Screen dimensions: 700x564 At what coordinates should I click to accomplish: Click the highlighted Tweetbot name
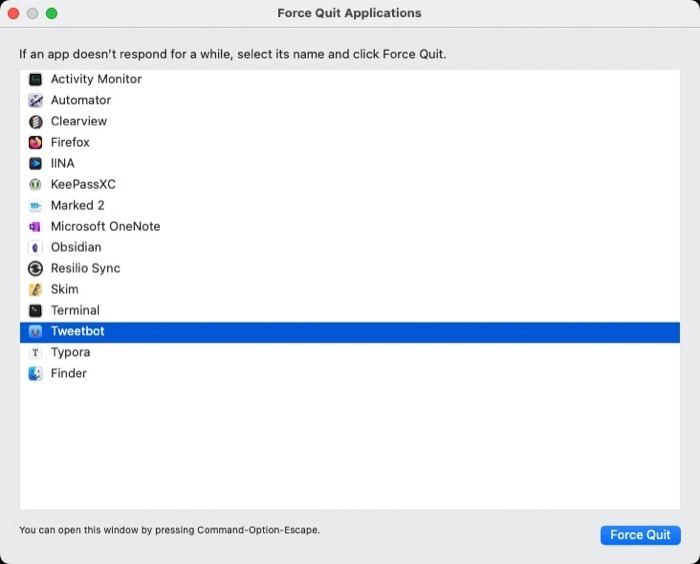coord(77,331)
